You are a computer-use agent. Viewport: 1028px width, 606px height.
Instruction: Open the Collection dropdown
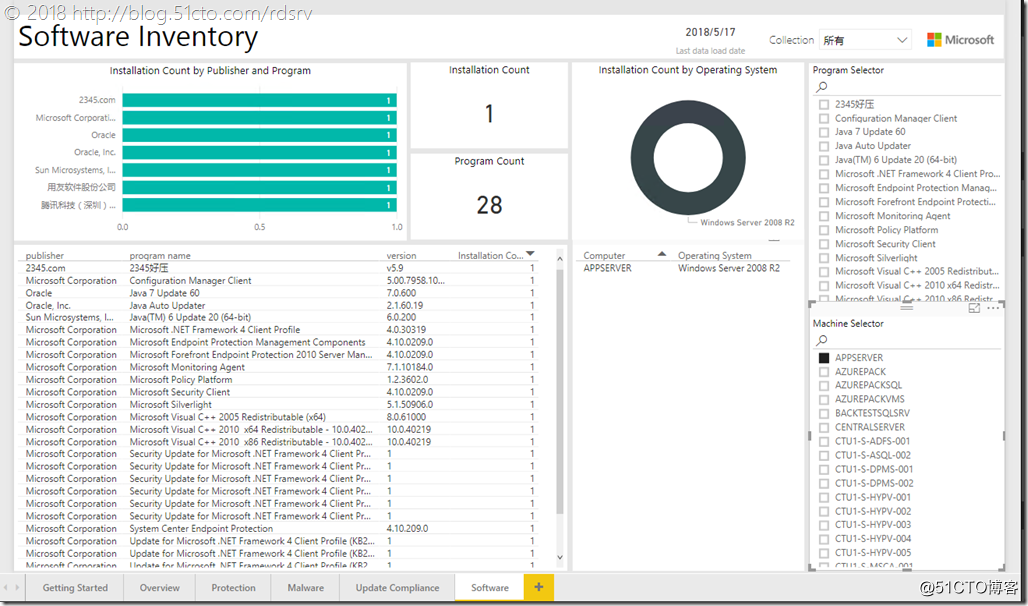pyautogui.click(x=865, y=40)
